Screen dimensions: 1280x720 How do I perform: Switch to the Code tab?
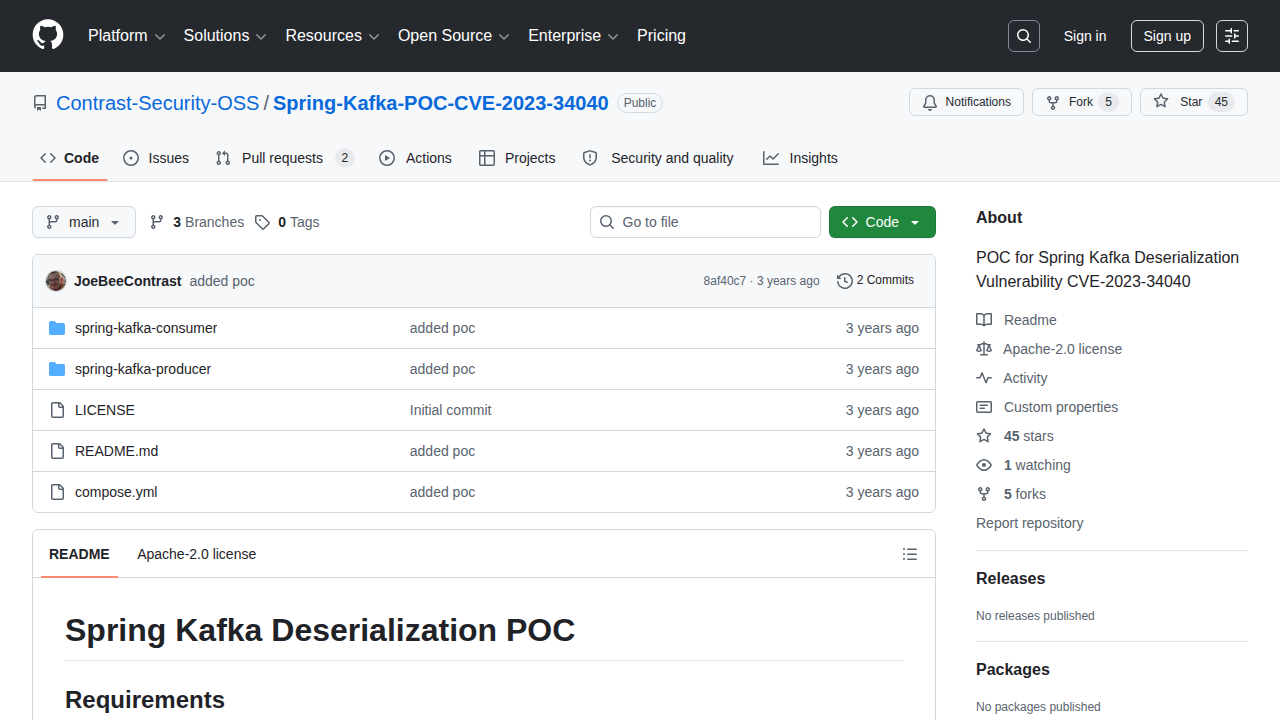click(x=70, y=158)
